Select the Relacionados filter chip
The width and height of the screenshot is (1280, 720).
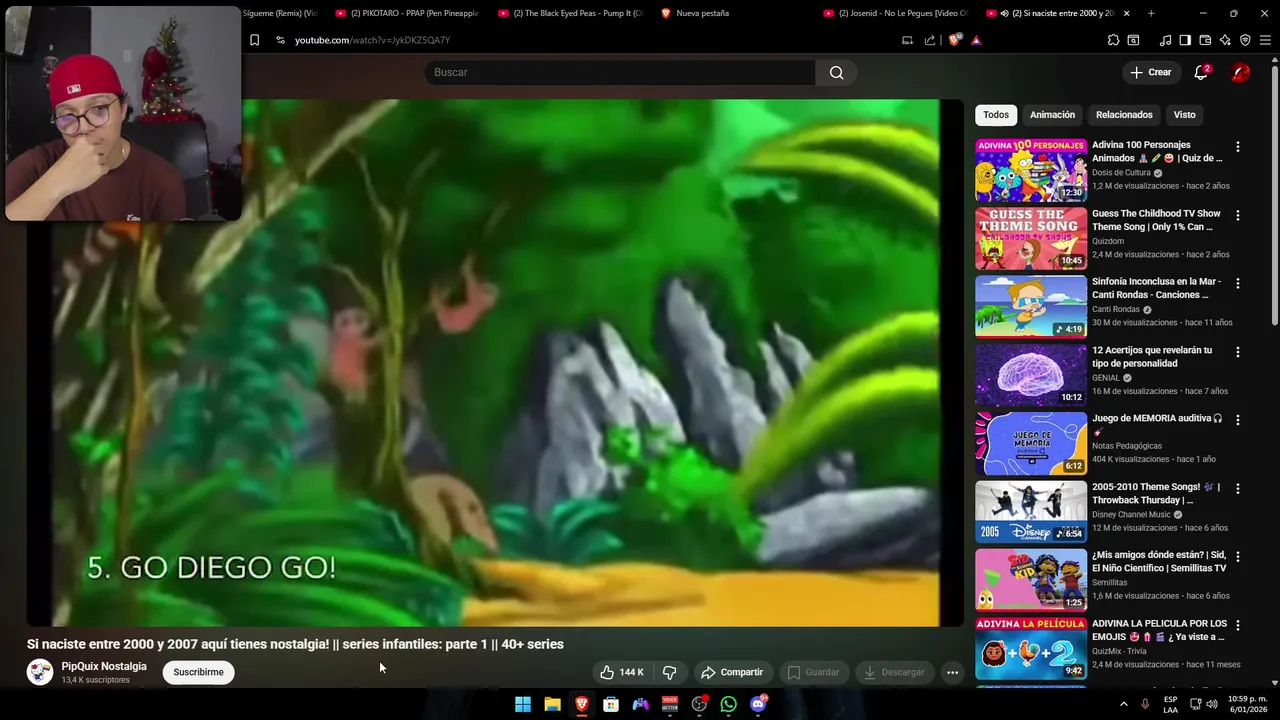[1124, 115]
